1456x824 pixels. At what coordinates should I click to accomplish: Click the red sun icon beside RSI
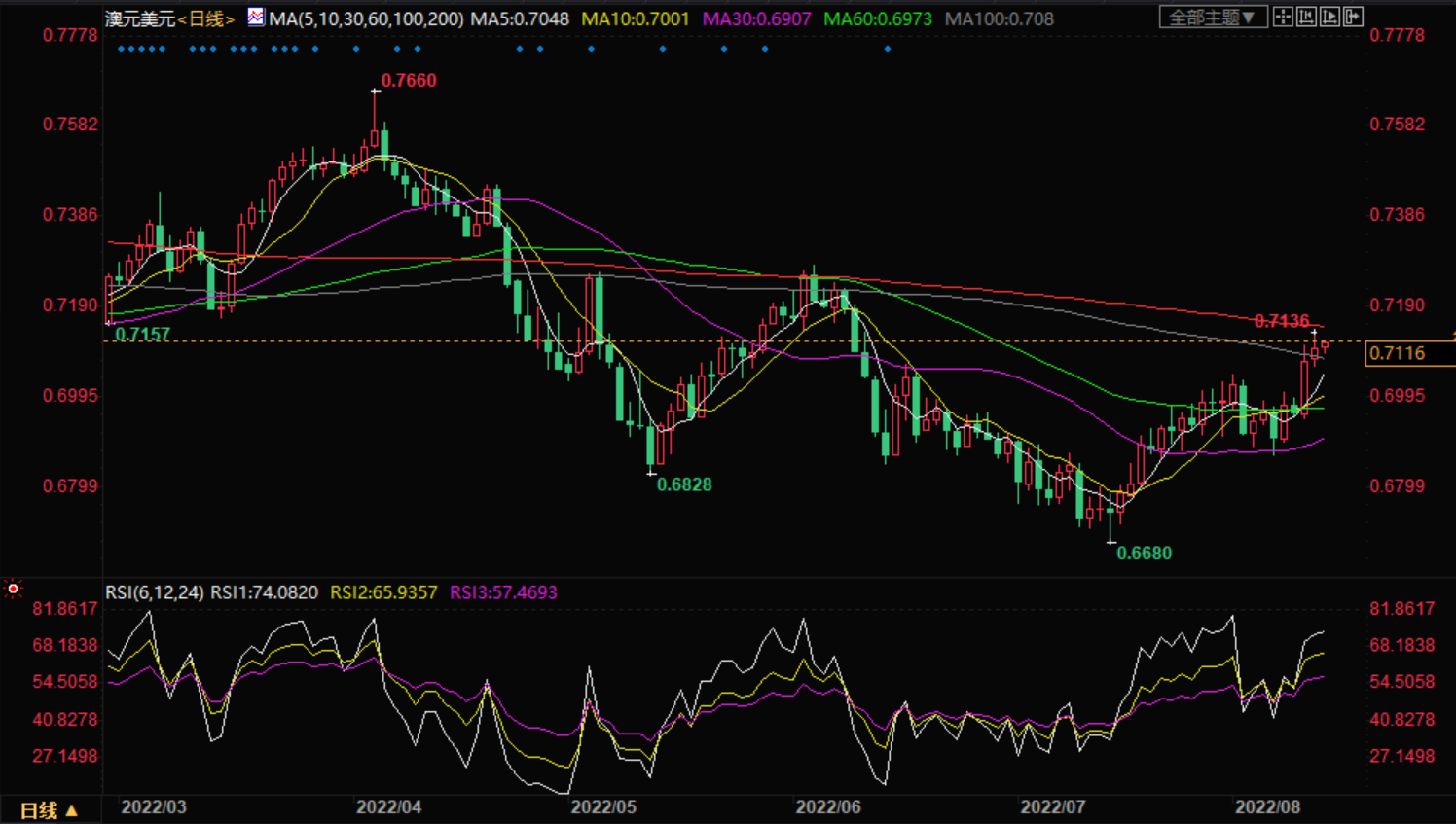coord(13,589)
